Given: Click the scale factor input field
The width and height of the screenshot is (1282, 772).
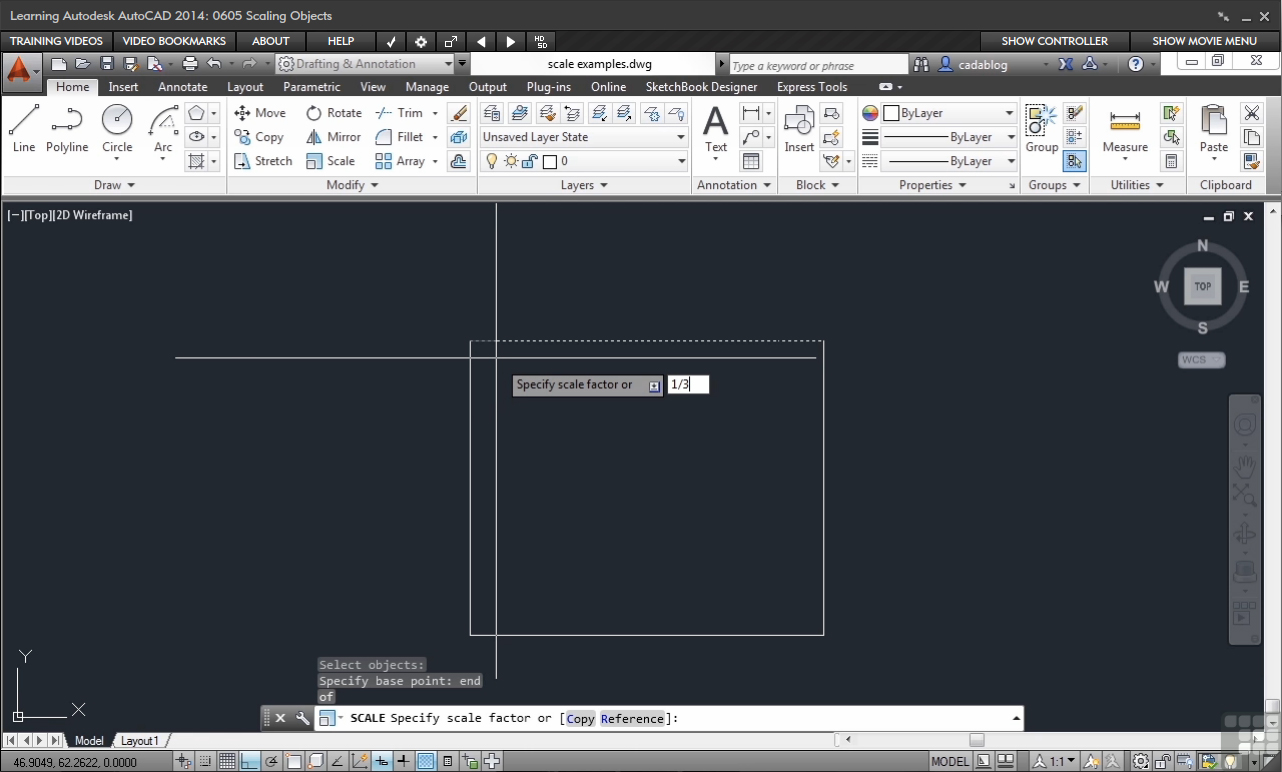Looking at the screenshot, I should [x=688, y=385].
